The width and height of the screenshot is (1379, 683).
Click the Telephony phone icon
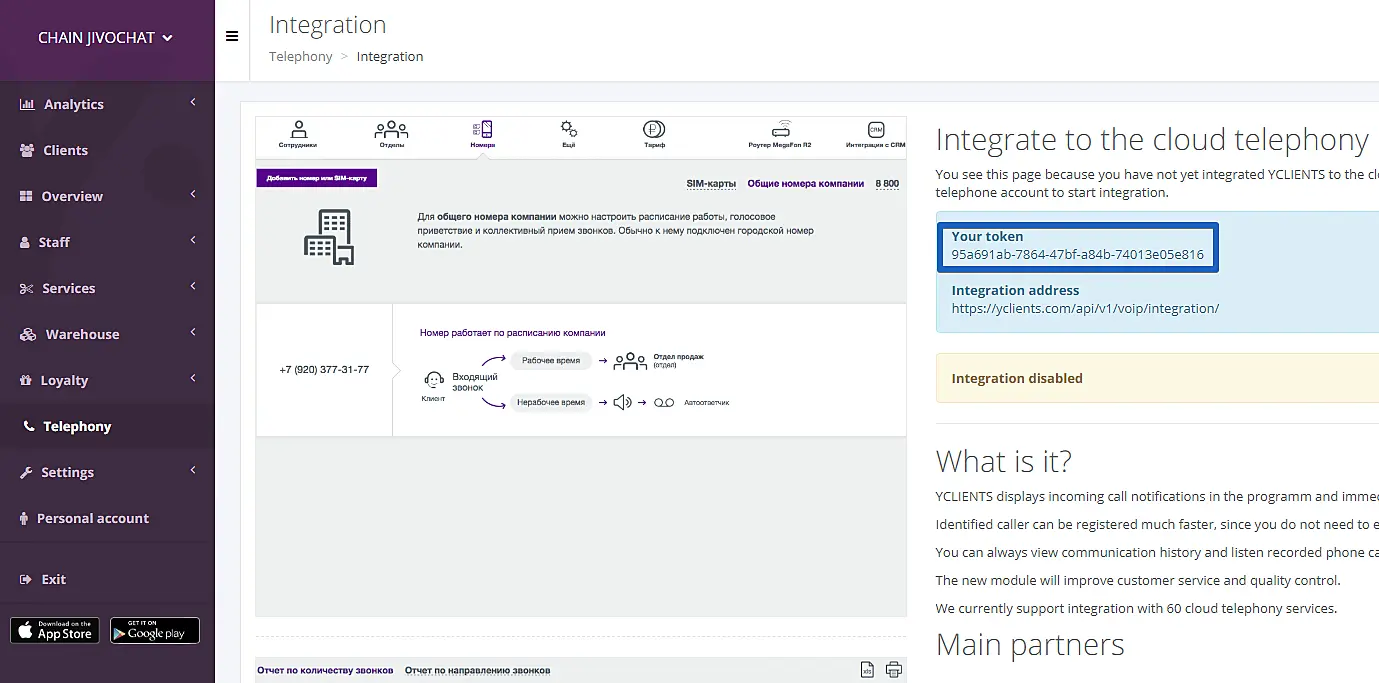pos(28,426)
